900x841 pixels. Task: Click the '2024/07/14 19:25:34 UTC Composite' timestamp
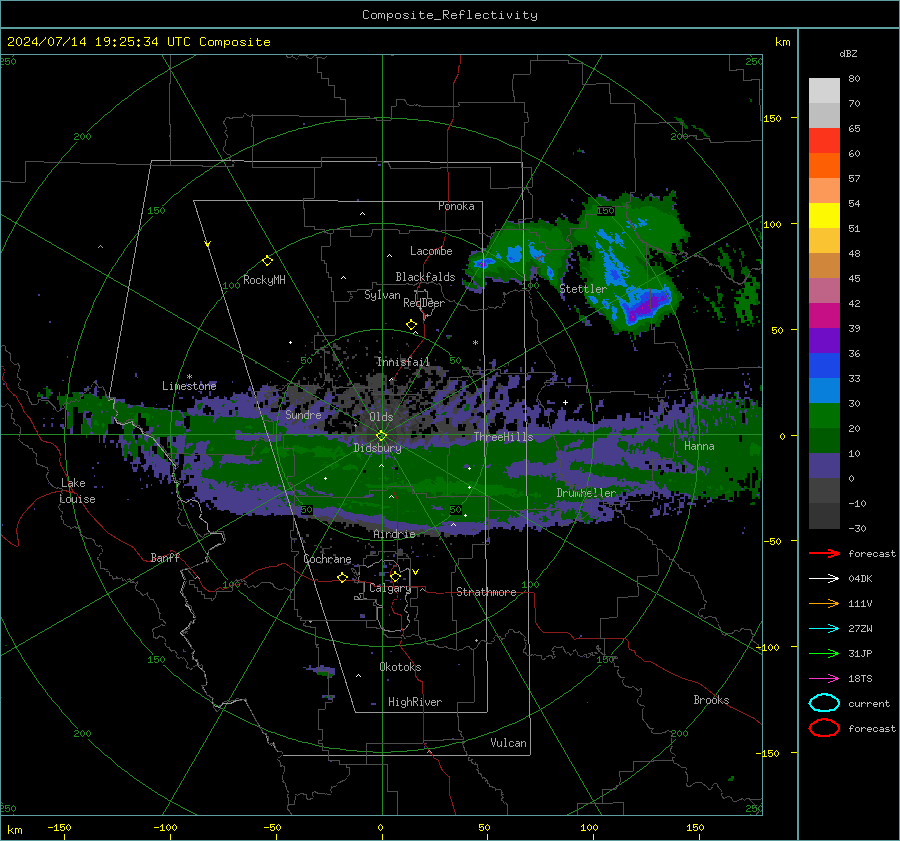(139, 42)
